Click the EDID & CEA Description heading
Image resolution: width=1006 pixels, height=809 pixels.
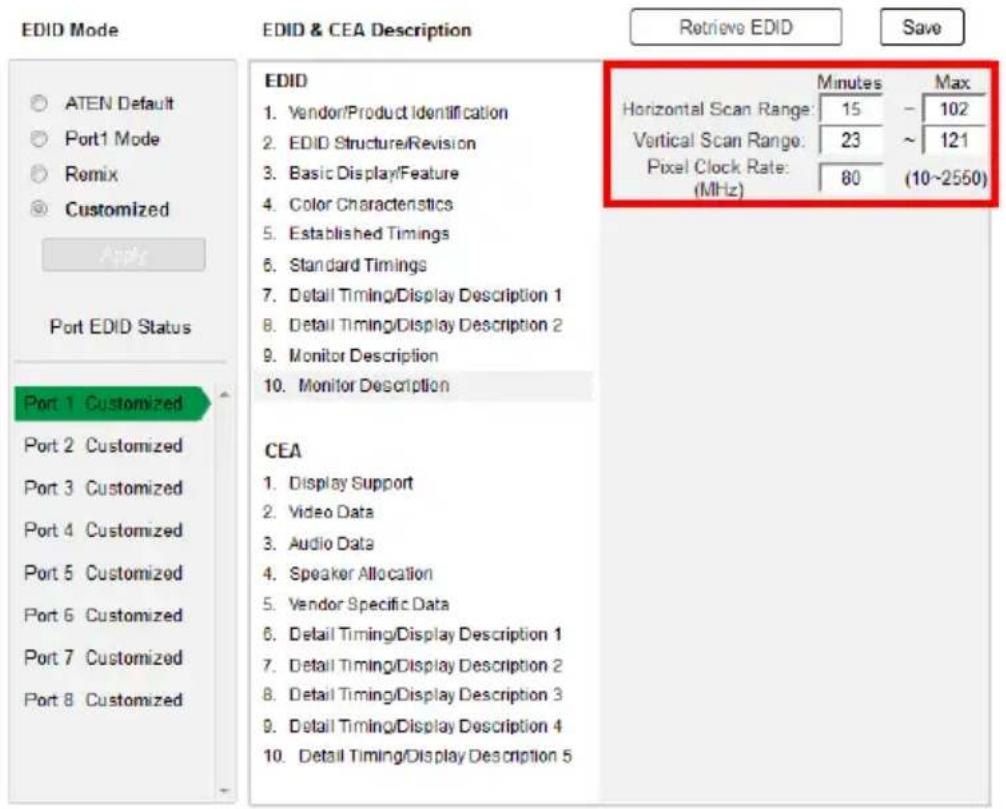click(367, 30)
